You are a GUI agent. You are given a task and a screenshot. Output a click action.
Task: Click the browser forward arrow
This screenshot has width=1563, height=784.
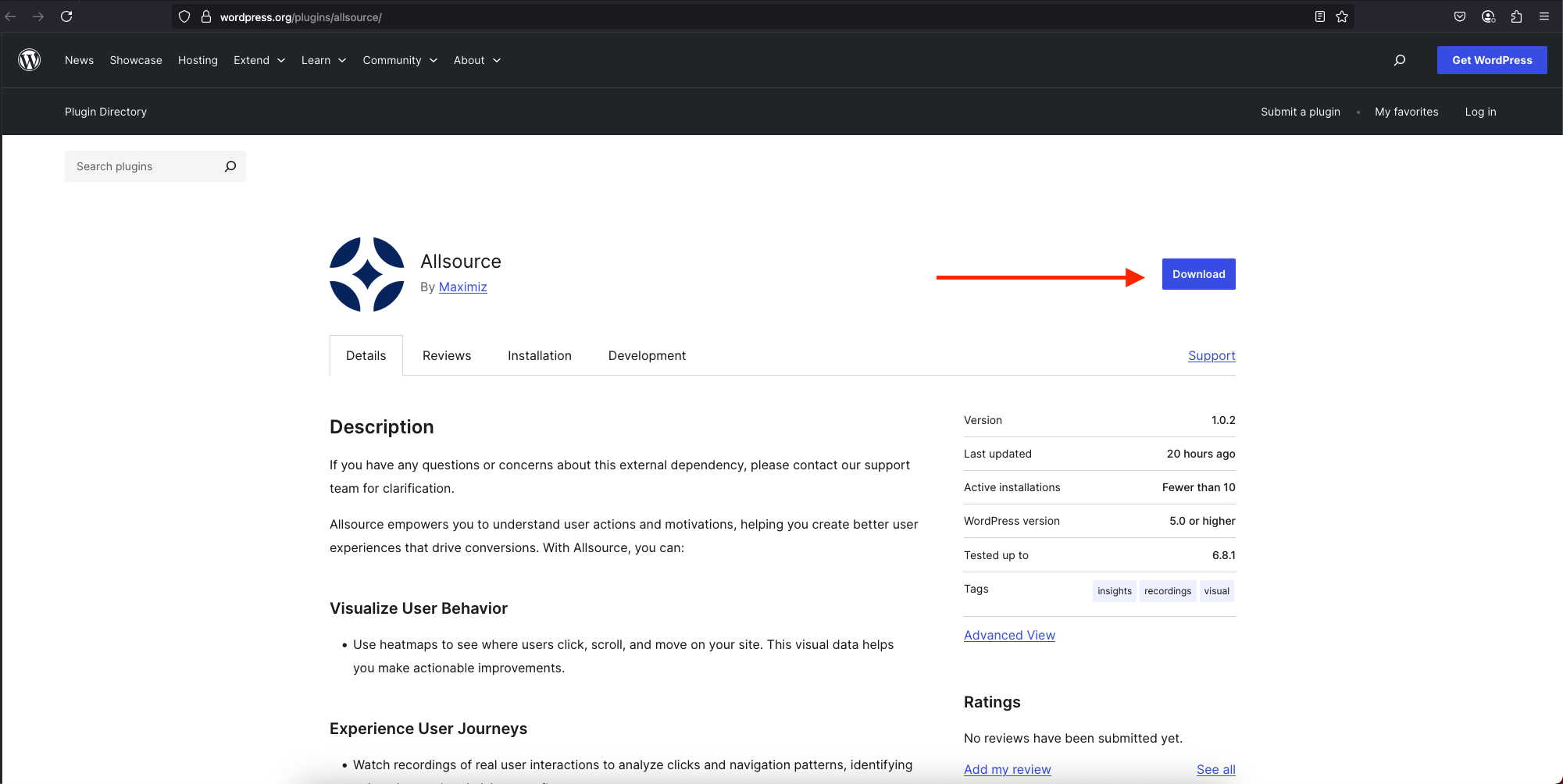click(38, 16)
